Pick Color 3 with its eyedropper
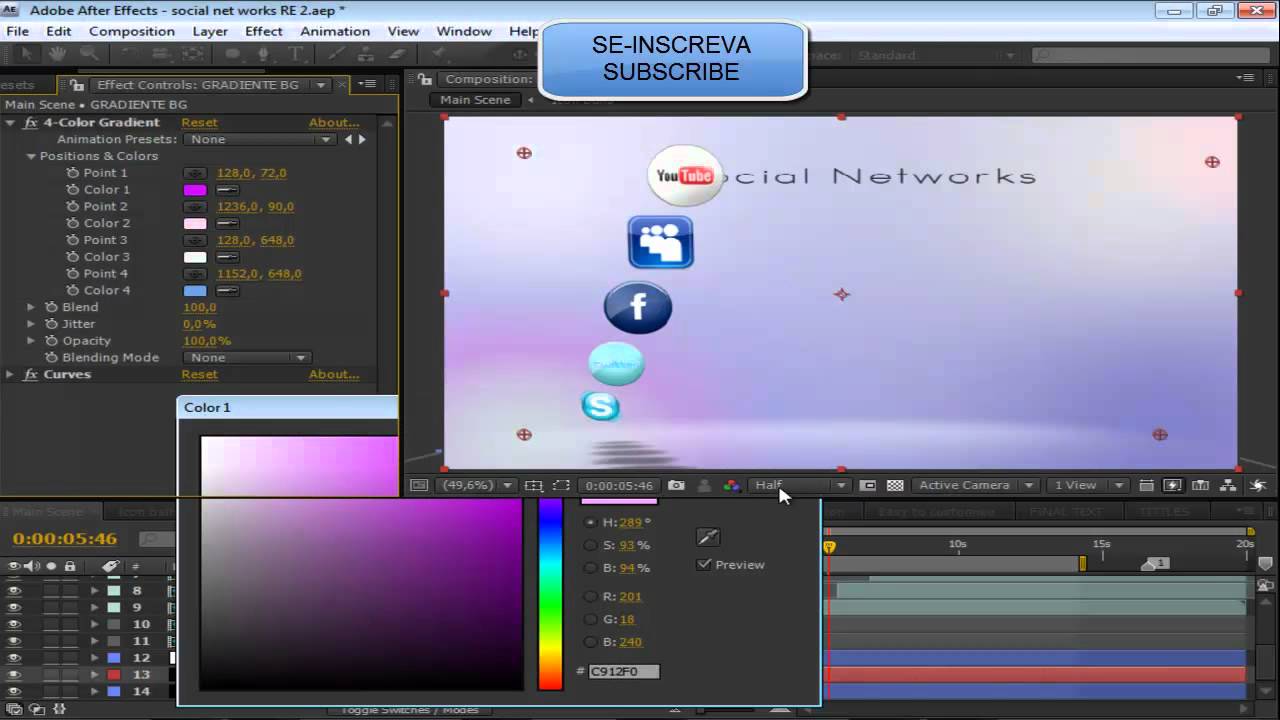 [x=228, y=257]
